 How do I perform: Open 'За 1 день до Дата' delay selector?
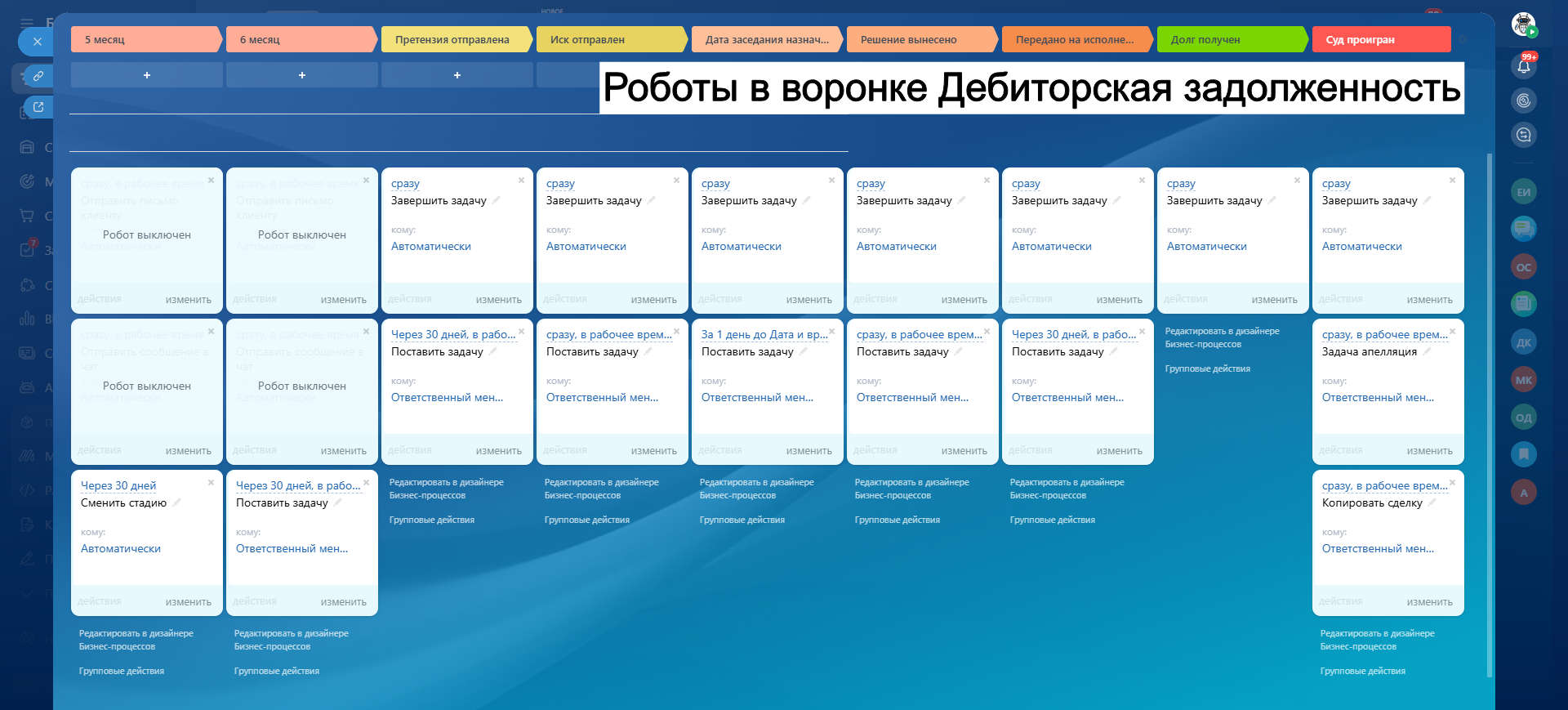pos(764,334)
